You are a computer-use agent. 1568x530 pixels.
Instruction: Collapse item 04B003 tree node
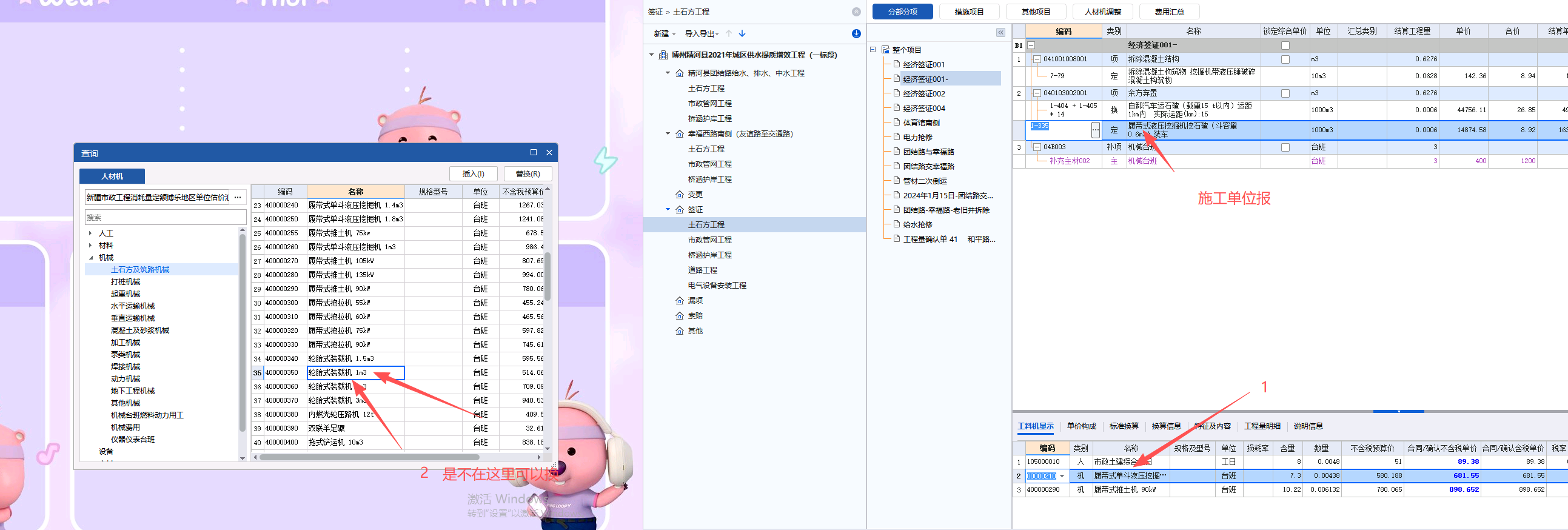tap(1037, 147)
